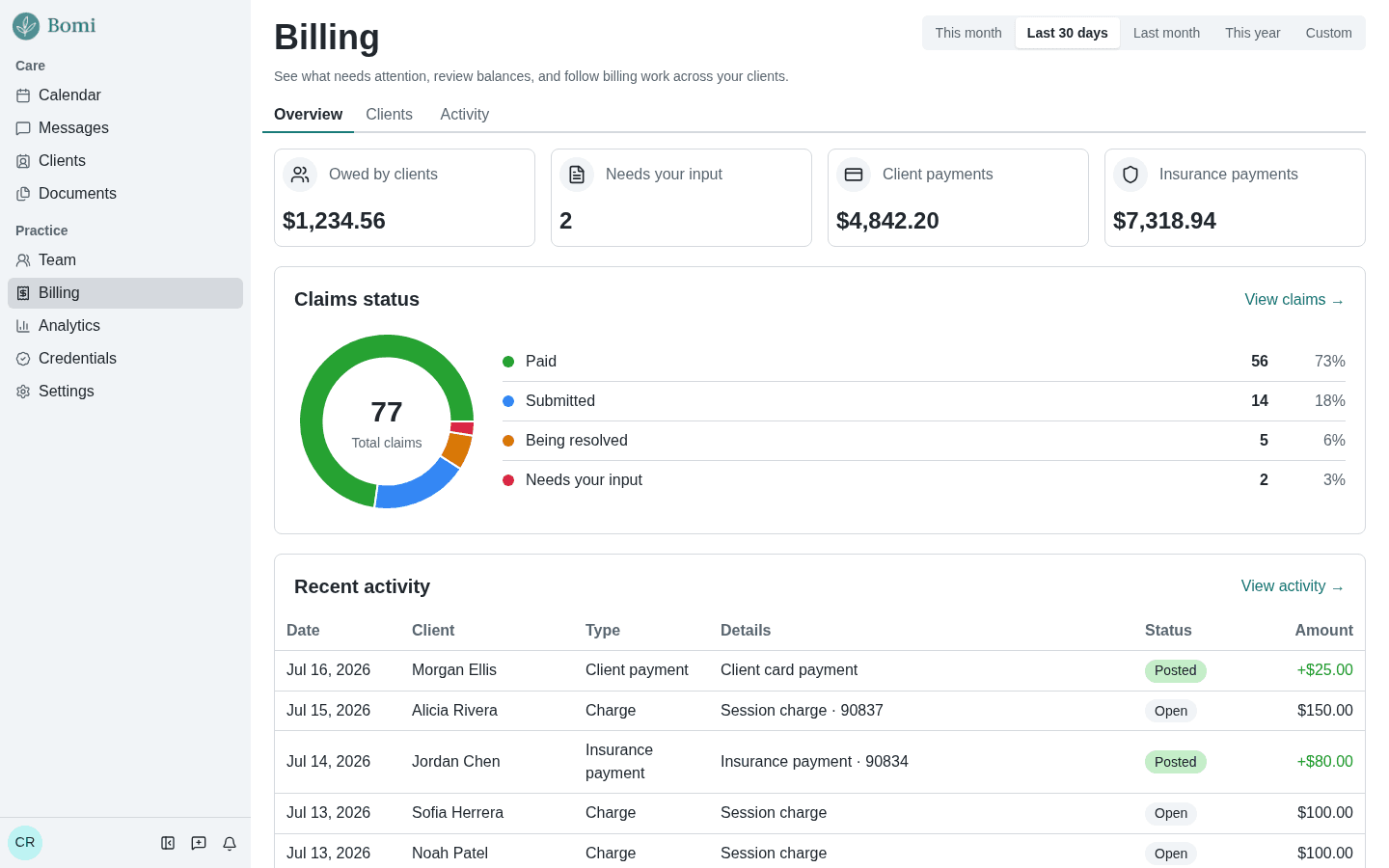
Task: Click the Insurance payments shield icon
Action: tap(1130, 175)
